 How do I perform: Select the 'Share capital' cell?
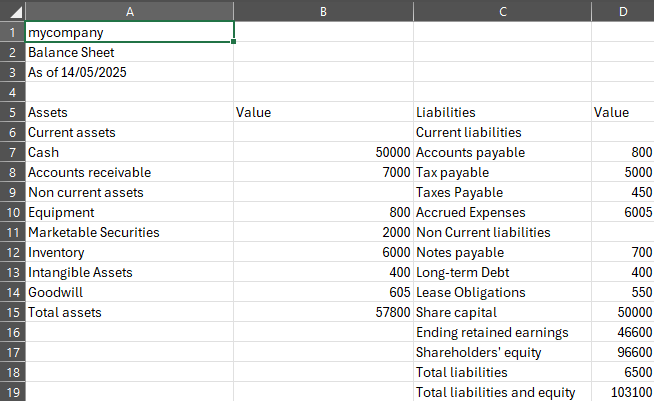click(503, 313)
